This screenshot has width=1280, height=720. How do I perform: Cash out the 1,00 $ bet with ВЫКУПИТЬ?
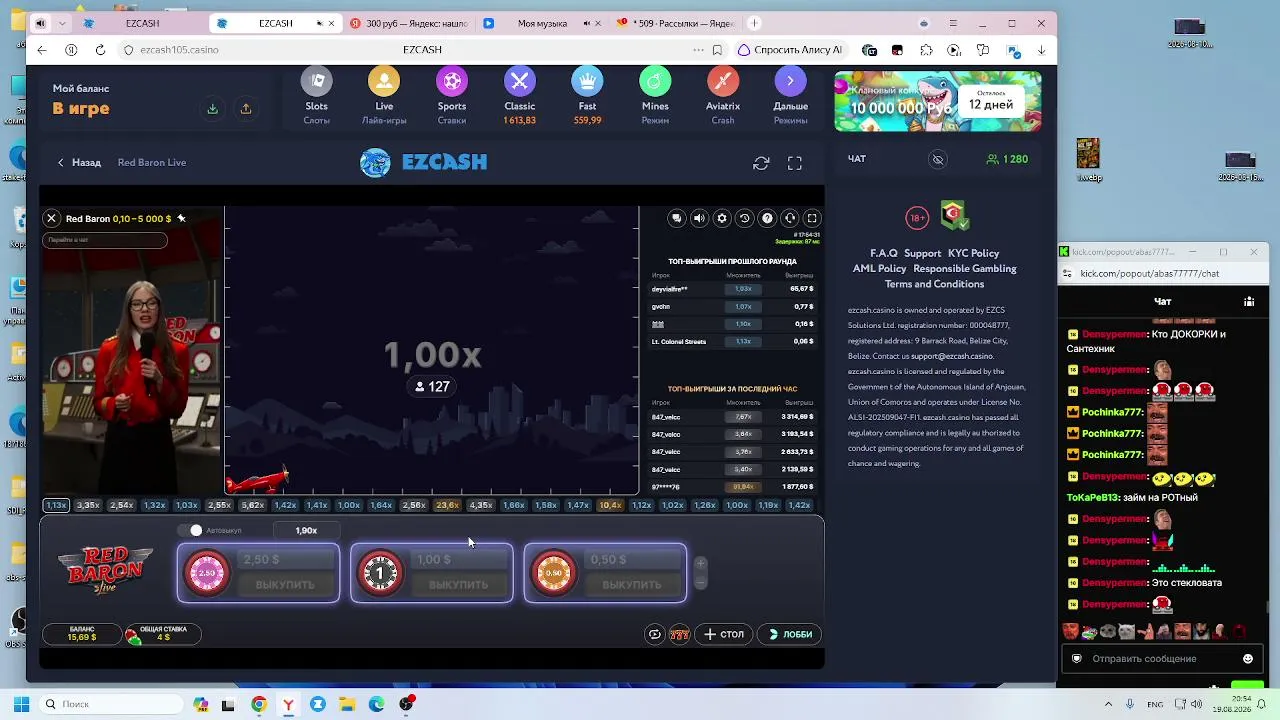click(459, 585)
